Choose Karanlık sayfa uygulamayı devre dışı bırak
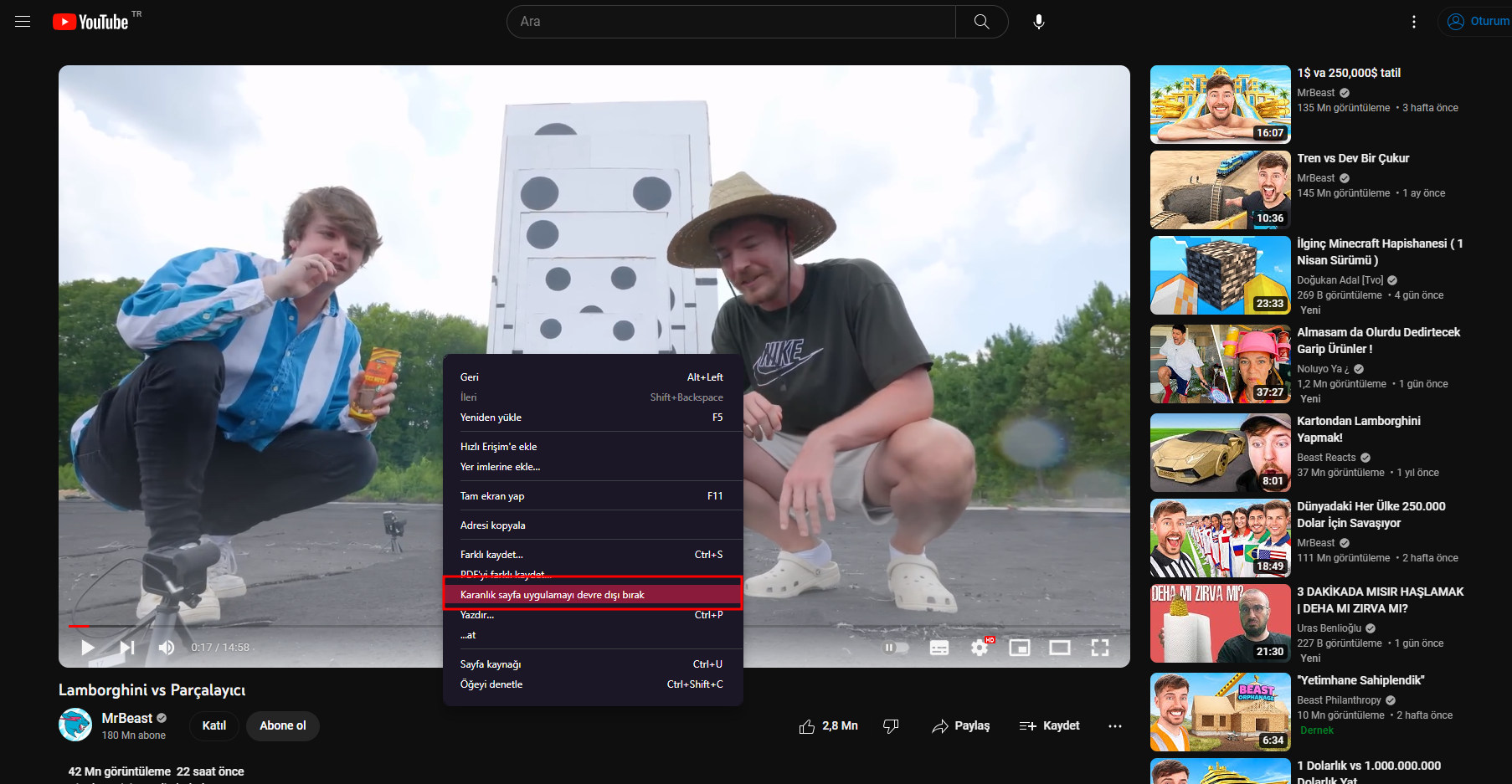The image size is (1512, 784). point(593,595)
